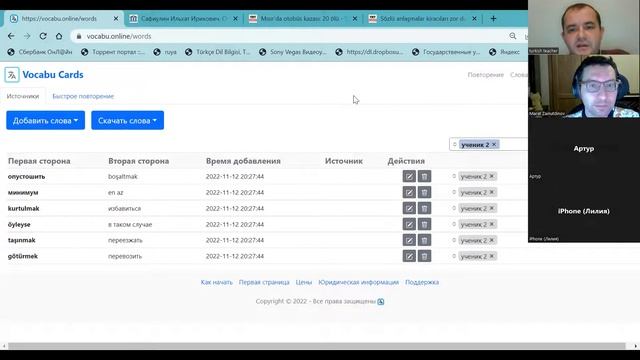Open the Как начать footer link
Image resolution: width=640 pixels, height=360 pixels.
217,282
